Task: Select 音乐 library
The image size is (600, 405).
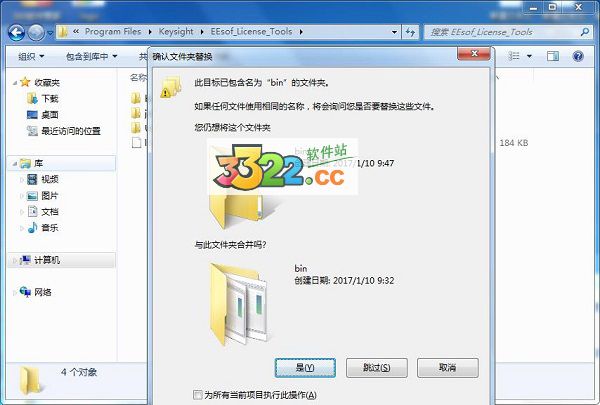Action: 50,228
